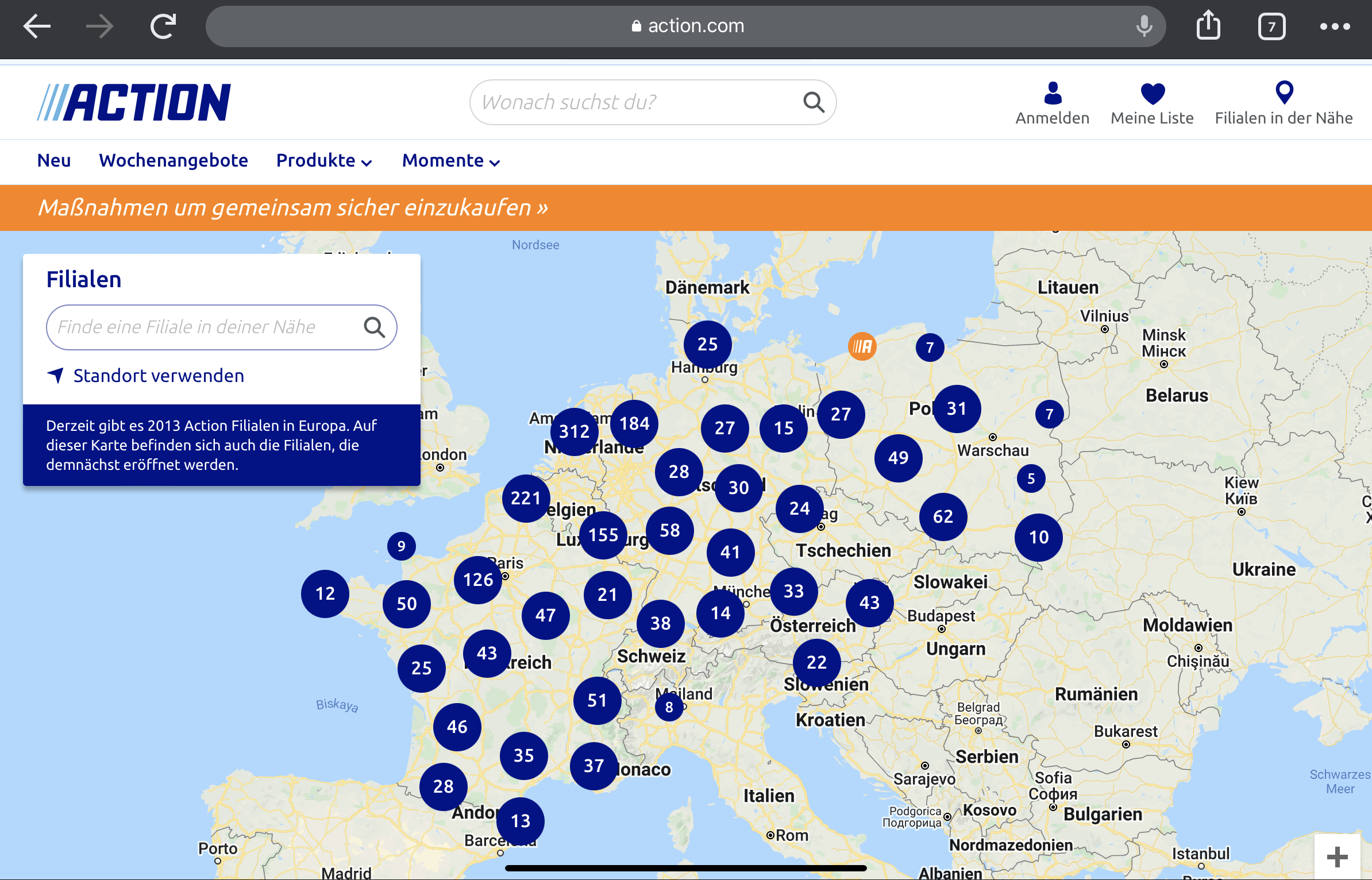The width and height of the screenshot is (1372, 880).
Task: Click the orange Action store marker on map
Action: pos(862,346)
